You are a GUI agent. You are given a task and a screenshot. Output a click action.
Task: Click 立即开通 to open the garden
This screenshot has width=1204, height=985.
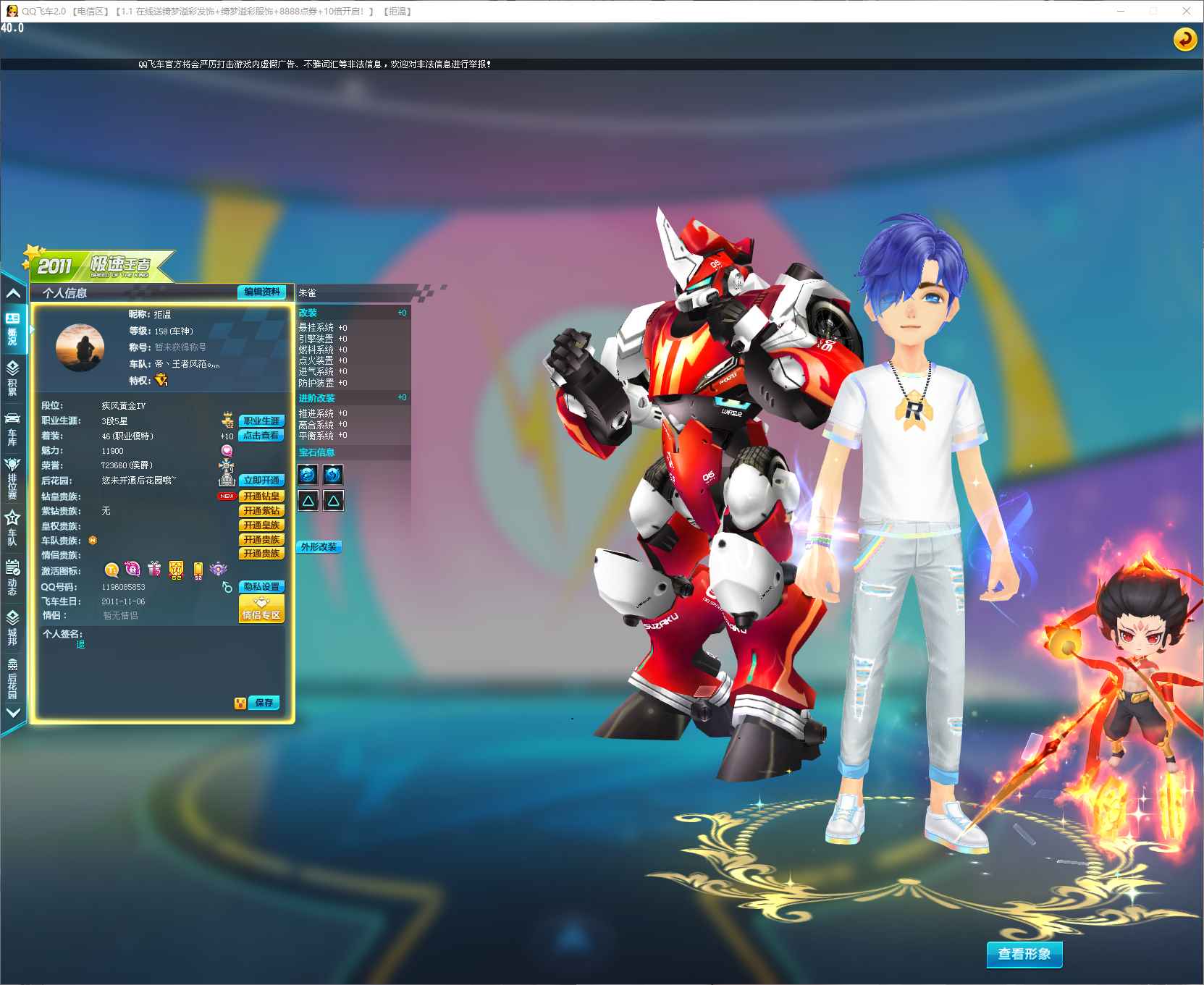tap(261, 480)
